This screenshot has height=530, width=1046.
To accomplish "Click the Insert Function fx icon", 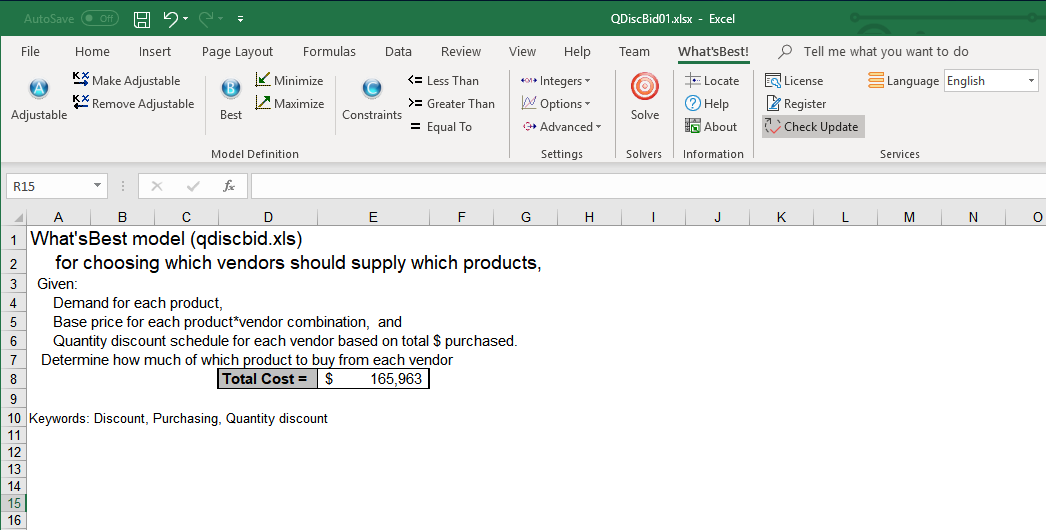I will click(x=229, y=186).
